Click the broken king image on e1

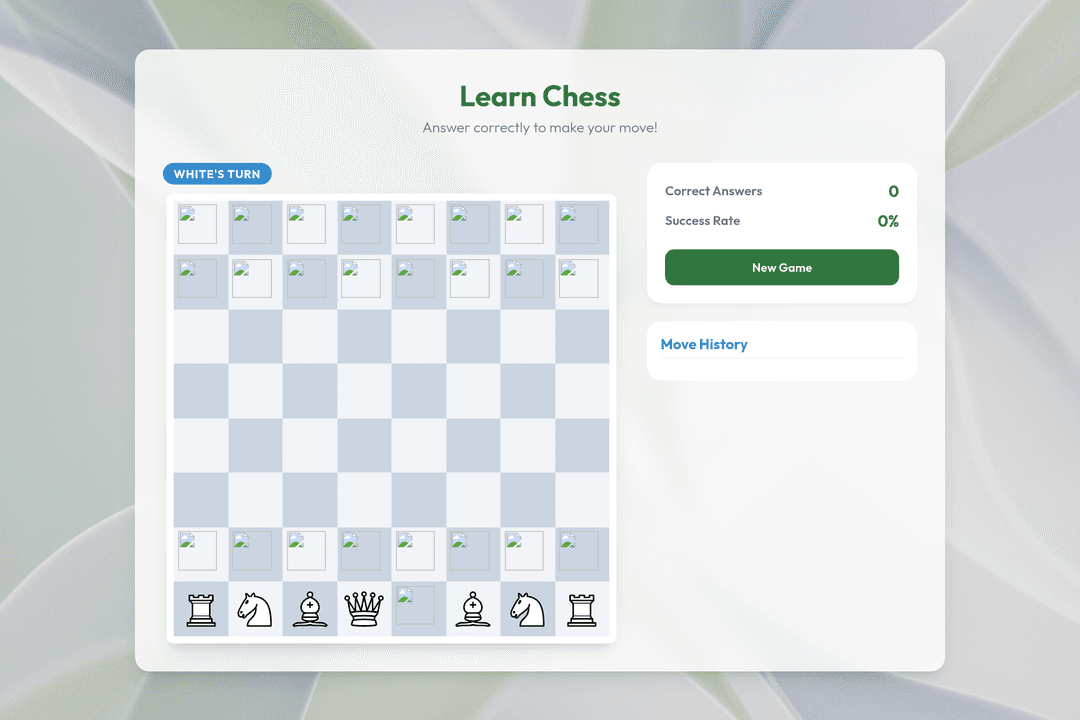tap(415, 606)
